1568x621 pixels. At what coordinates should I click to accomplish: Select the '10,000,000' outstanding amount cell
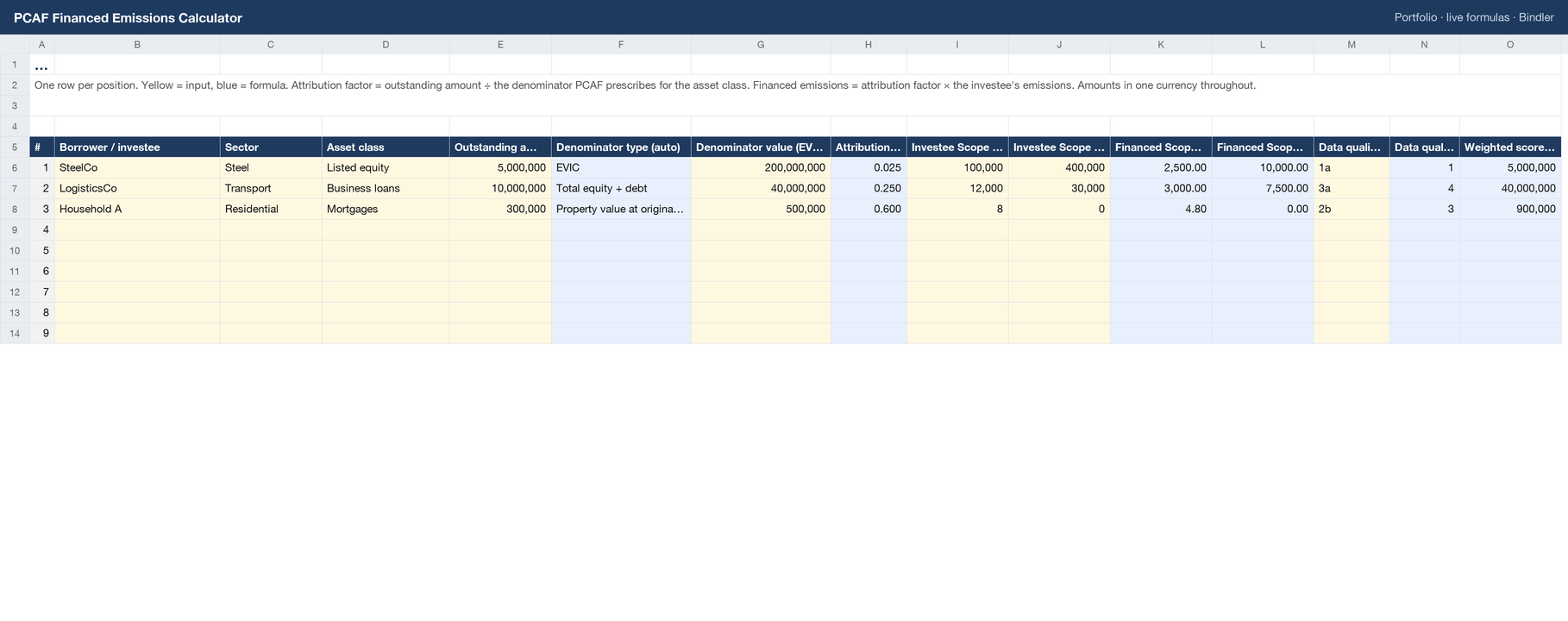[x=500, y=188]
